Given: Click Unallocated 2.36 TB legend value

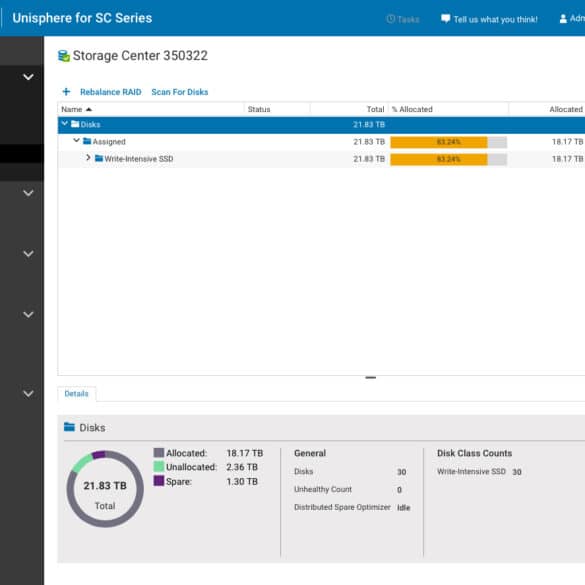Looking at the screenshot, I should point(242,467).
